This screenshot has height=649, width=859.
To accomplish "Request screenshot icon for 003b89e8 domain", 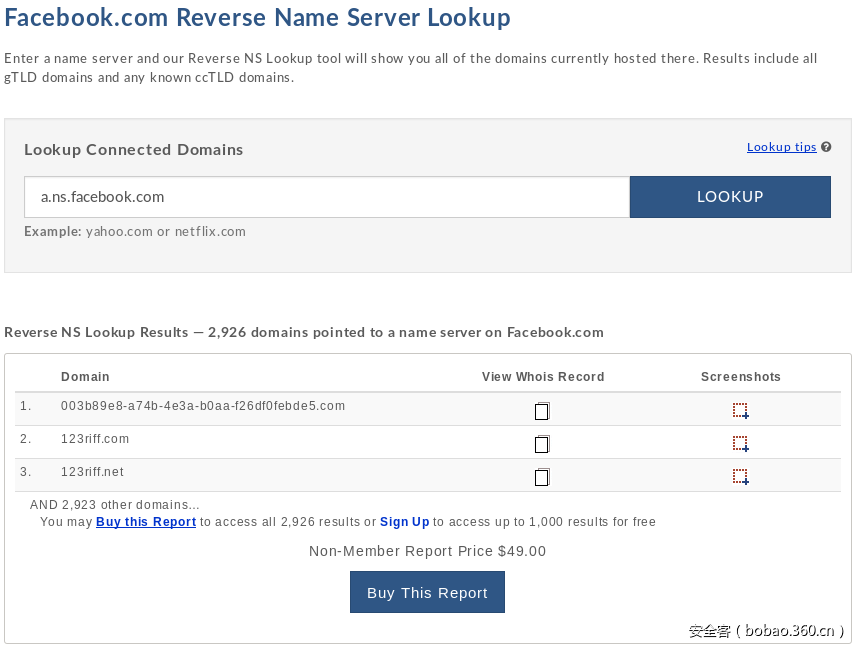I will [740, 410].
